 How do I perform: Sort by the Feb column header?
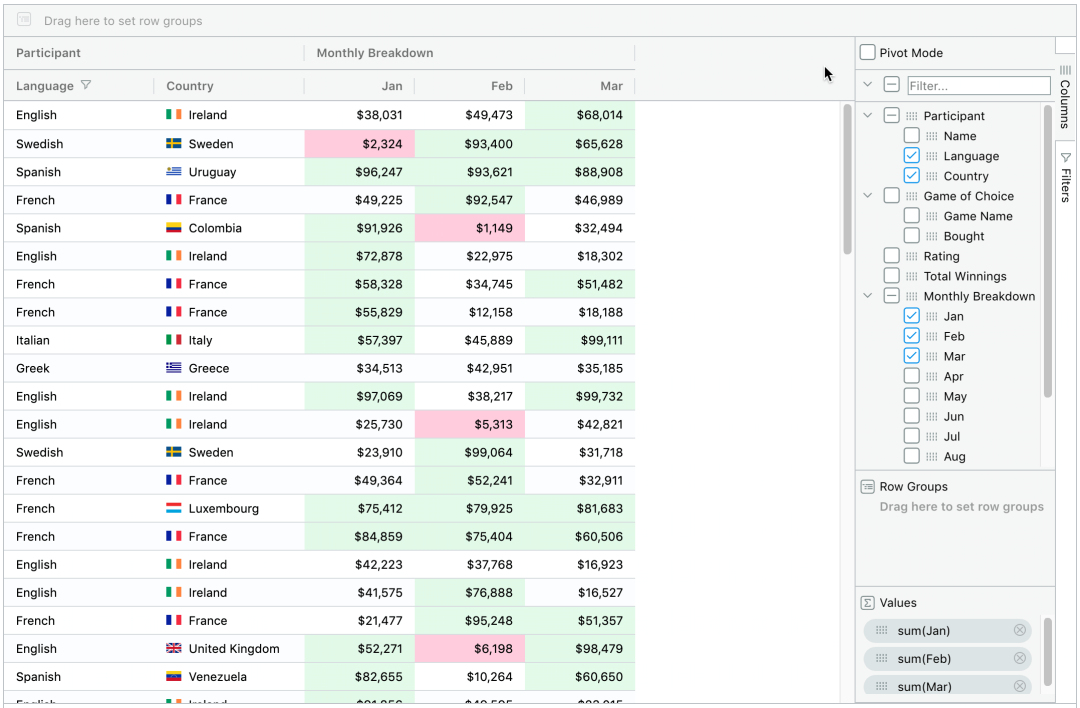(501, 85)
